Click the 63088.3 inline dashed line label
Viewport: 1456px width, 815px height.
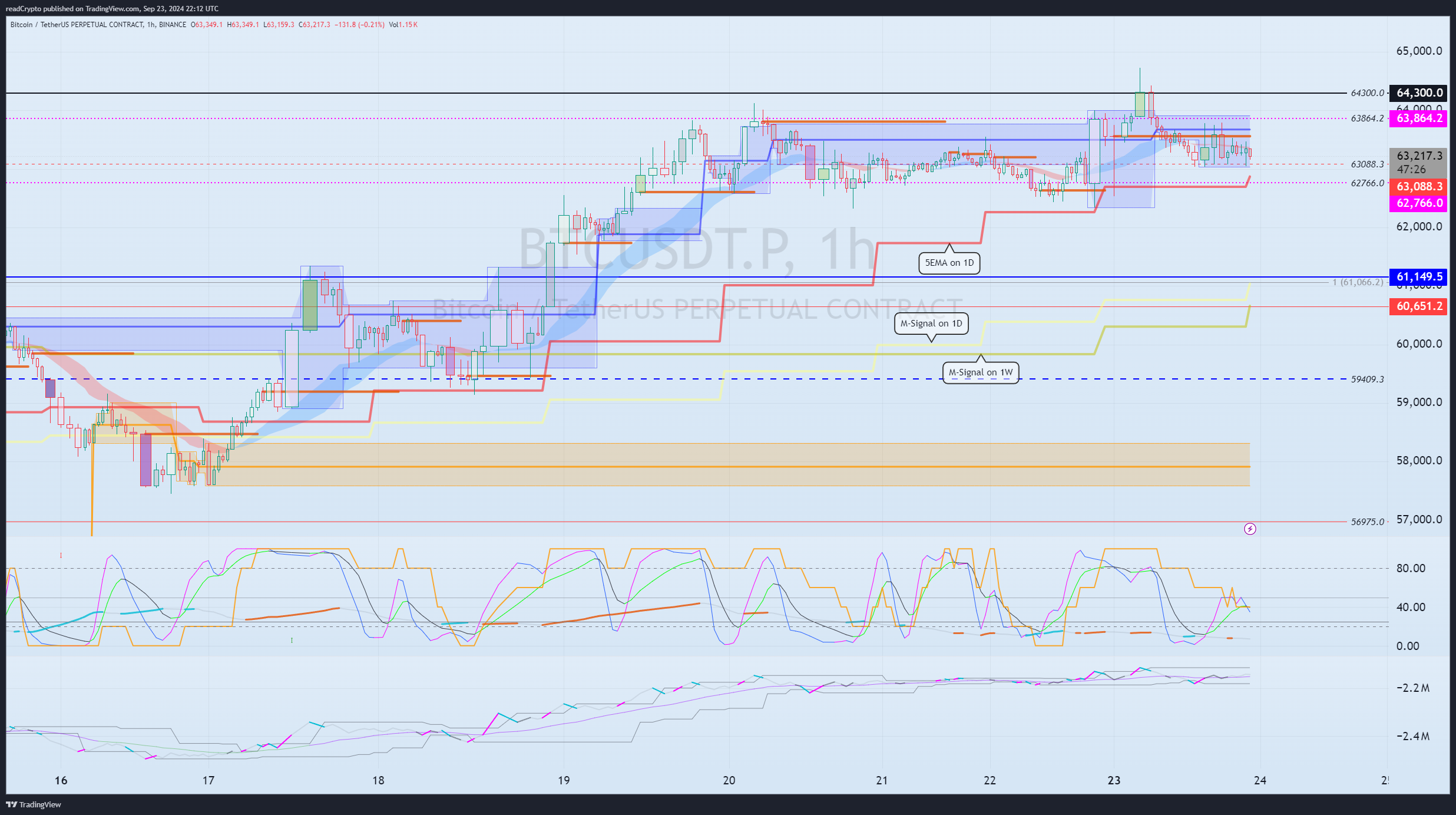(1368, 164)
